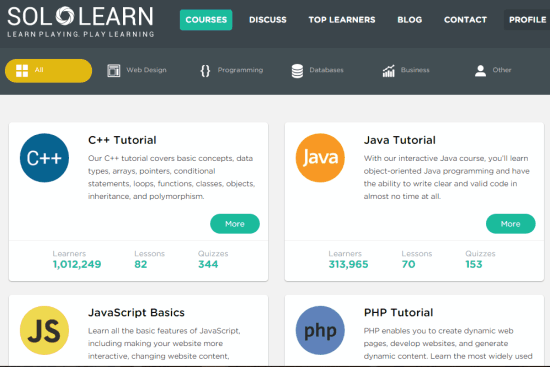
Task: Open the JavaScript Basics title link
Action: pos(136,312)
